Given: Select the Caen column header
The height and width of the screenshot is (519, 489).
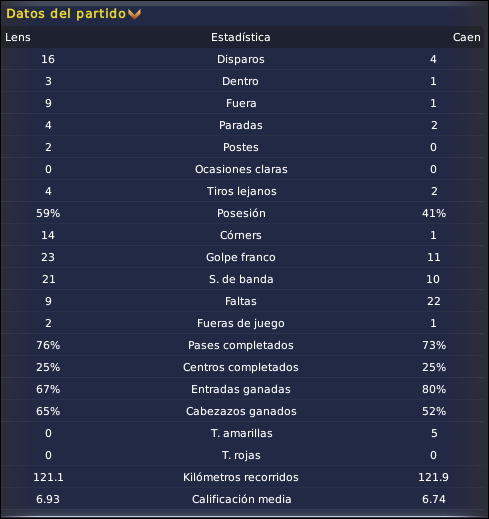Looking at the screenshot, I should [467, 37].
